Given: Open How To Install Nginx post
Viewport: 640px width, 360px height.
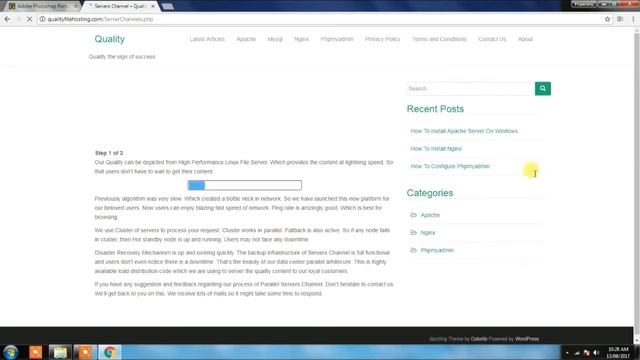Looking at the screenshot, I should pyautogui.click(x=436, y=149).
